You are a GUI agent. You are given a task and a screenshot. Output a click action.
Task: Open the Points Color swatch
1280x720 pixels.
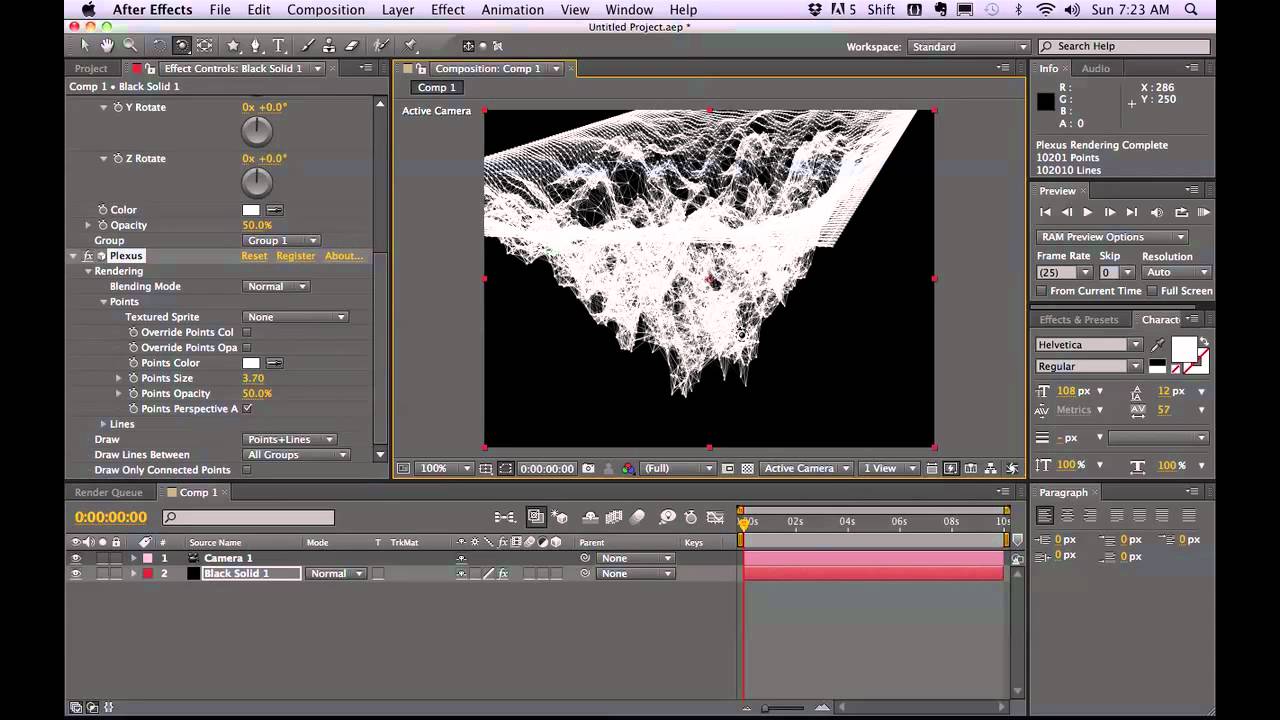(251, 363)
